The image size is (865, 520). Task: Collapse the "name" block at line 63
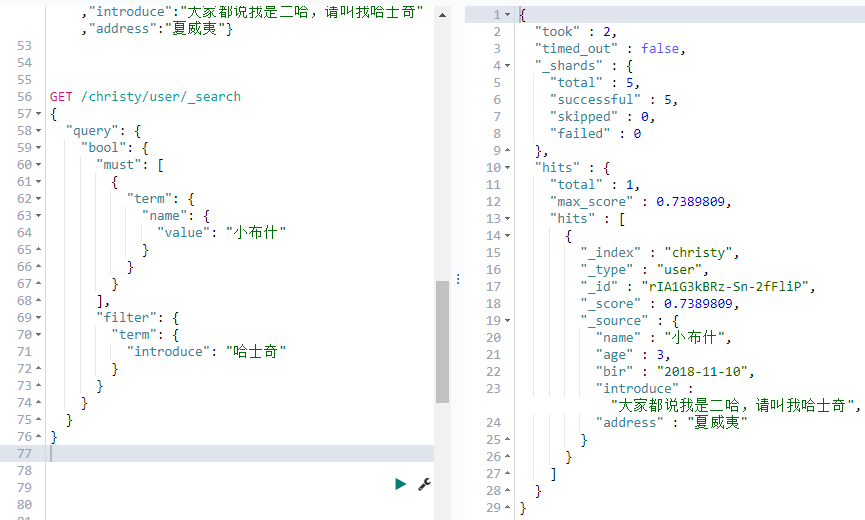(39, 216)
